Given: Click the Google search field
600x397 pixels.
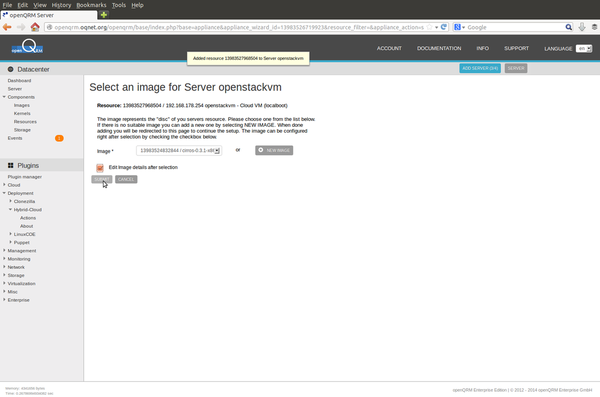Looking at the screenshot, I should pos(515,27).
